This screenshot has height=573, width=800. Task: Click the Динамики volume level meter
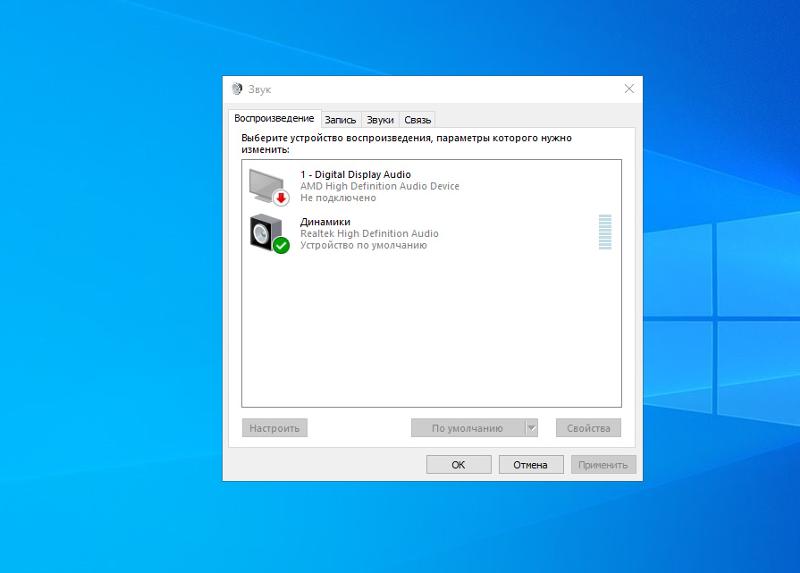tap(605, 232)
